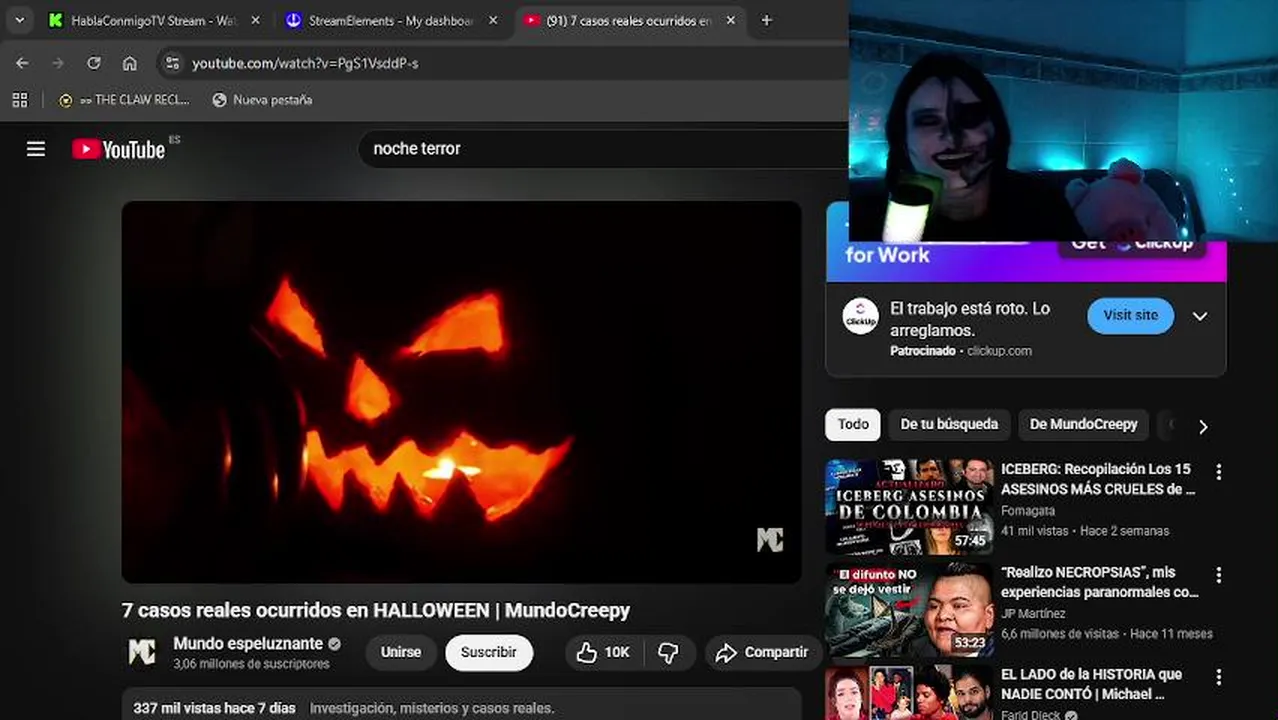Expand description at 337 mil vistas

click(x=461, y=705)
